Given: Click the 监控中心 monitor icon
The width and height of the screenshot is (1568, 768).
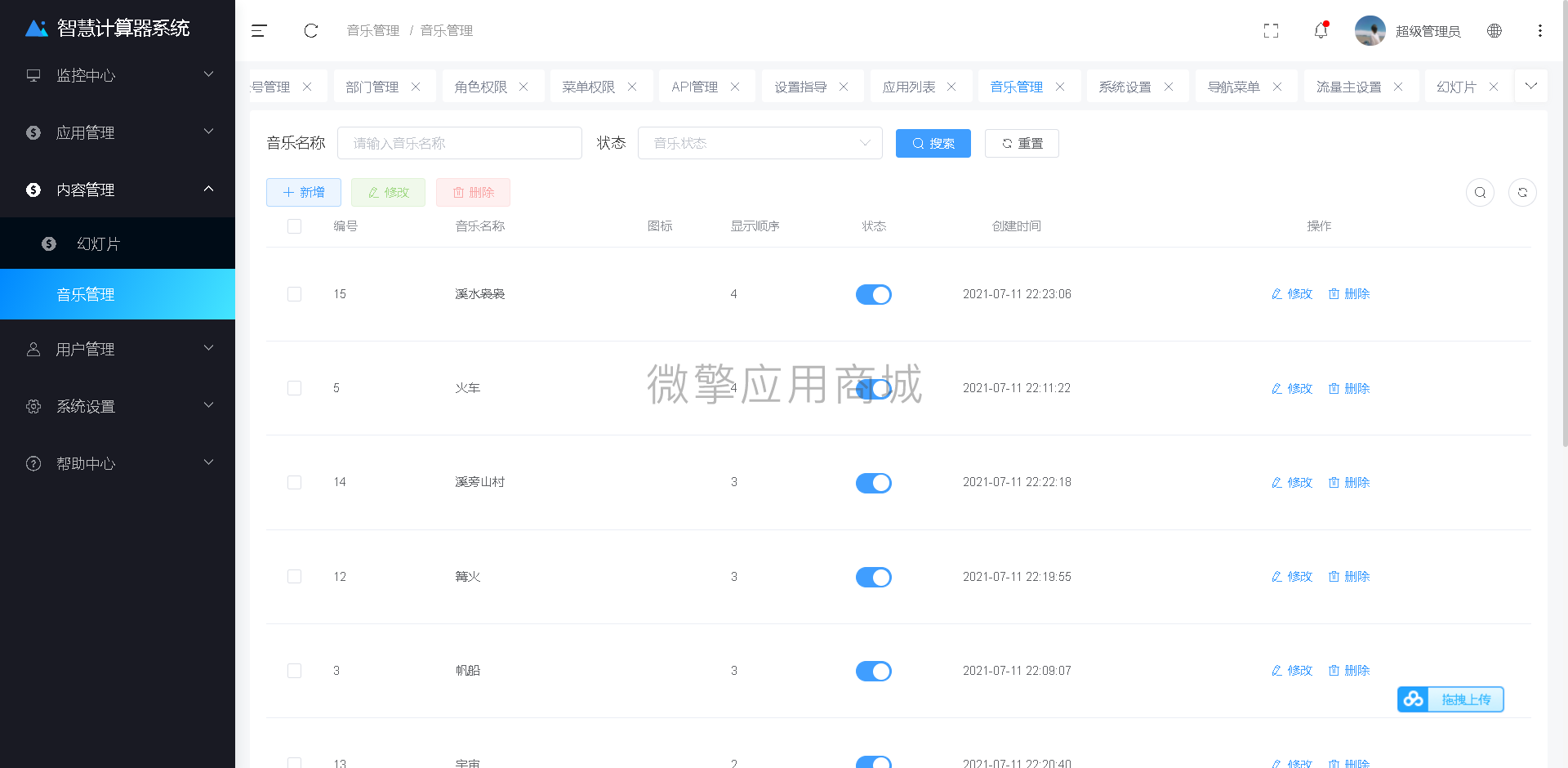Looking at the screenshot, I should click(33, 75).
